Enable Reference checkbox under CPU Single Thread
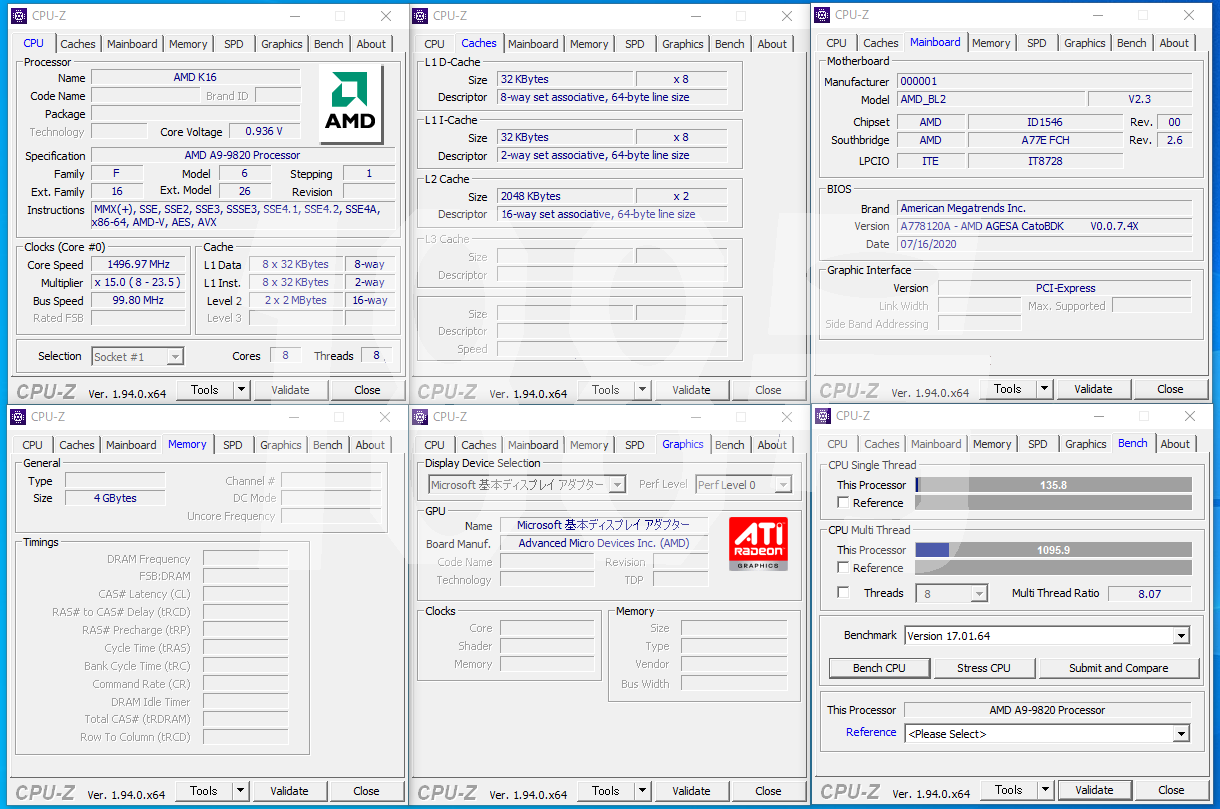The height and width of the screenshot is (809, 1220). click(x=843, y=503)
